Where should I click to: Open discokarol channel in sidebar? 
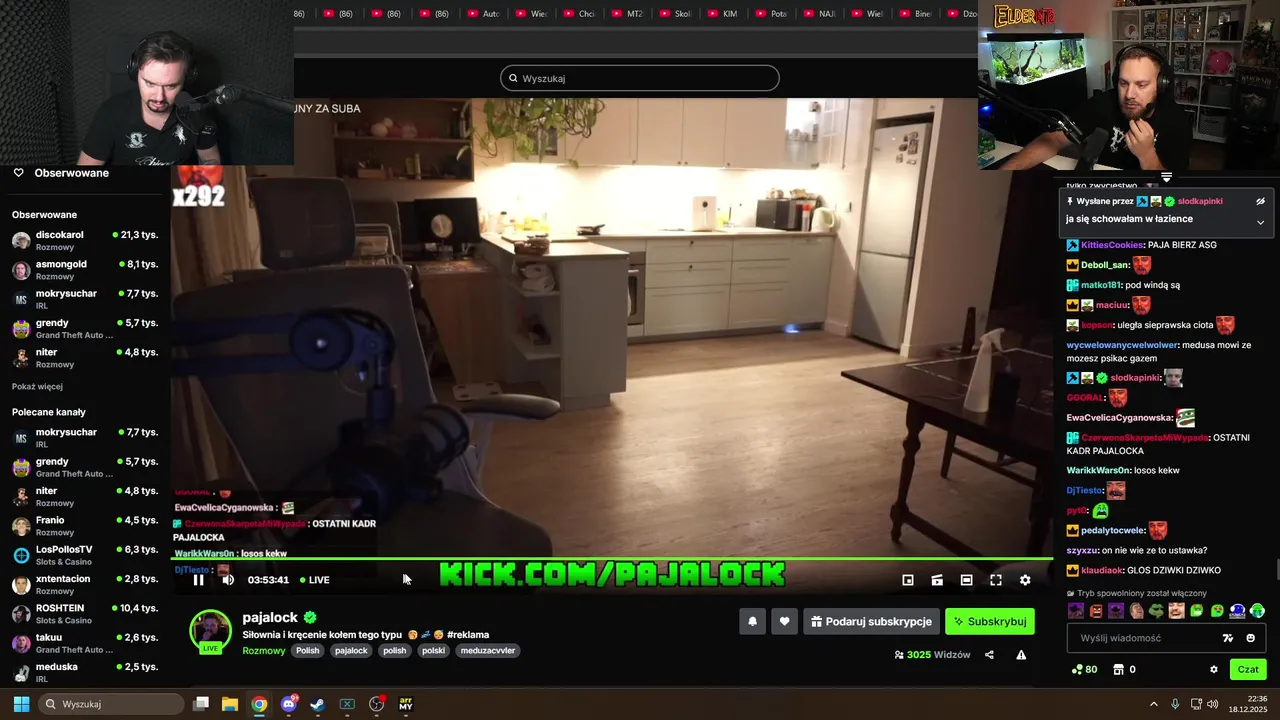85,240
